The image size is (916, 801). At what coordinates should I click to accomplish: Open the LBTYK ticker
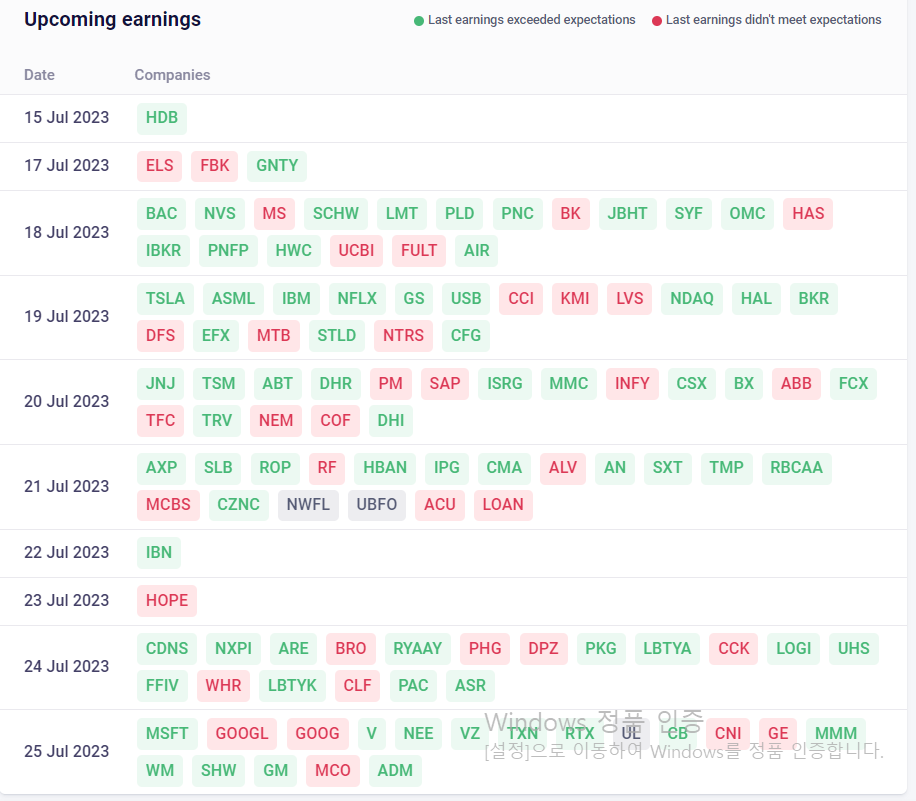[292, 685]
